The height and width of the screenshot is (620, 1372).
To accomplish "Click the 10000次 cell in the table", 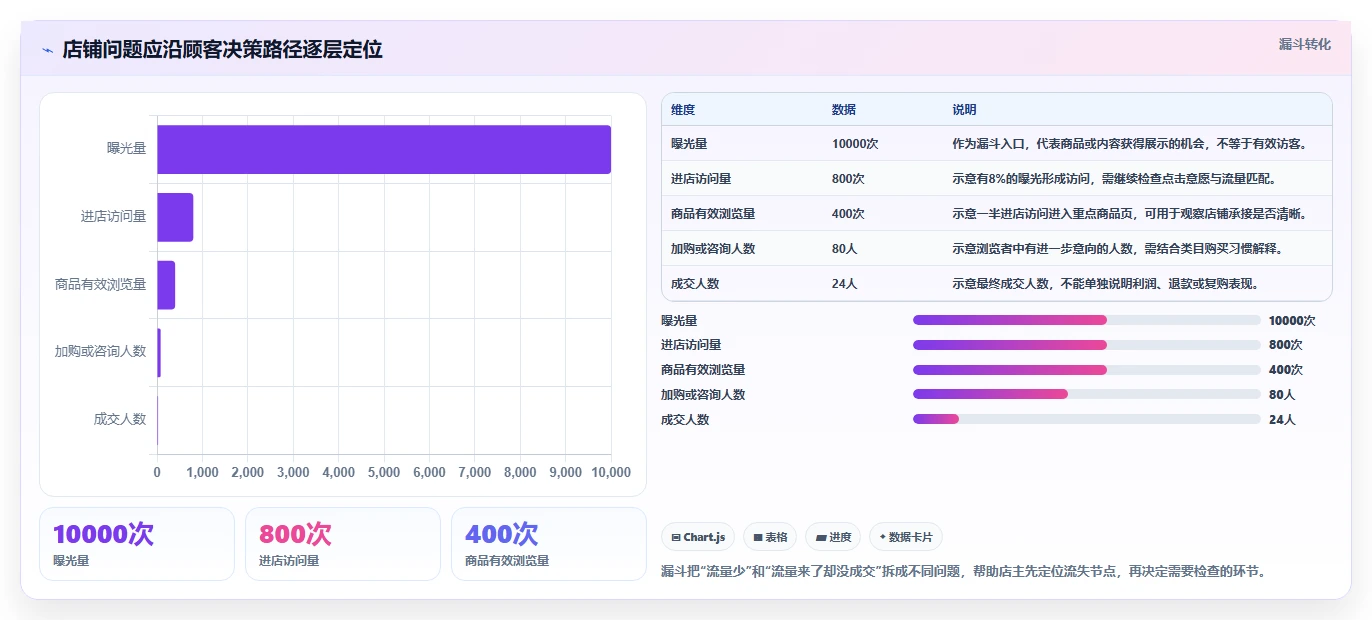I will 855,144.
